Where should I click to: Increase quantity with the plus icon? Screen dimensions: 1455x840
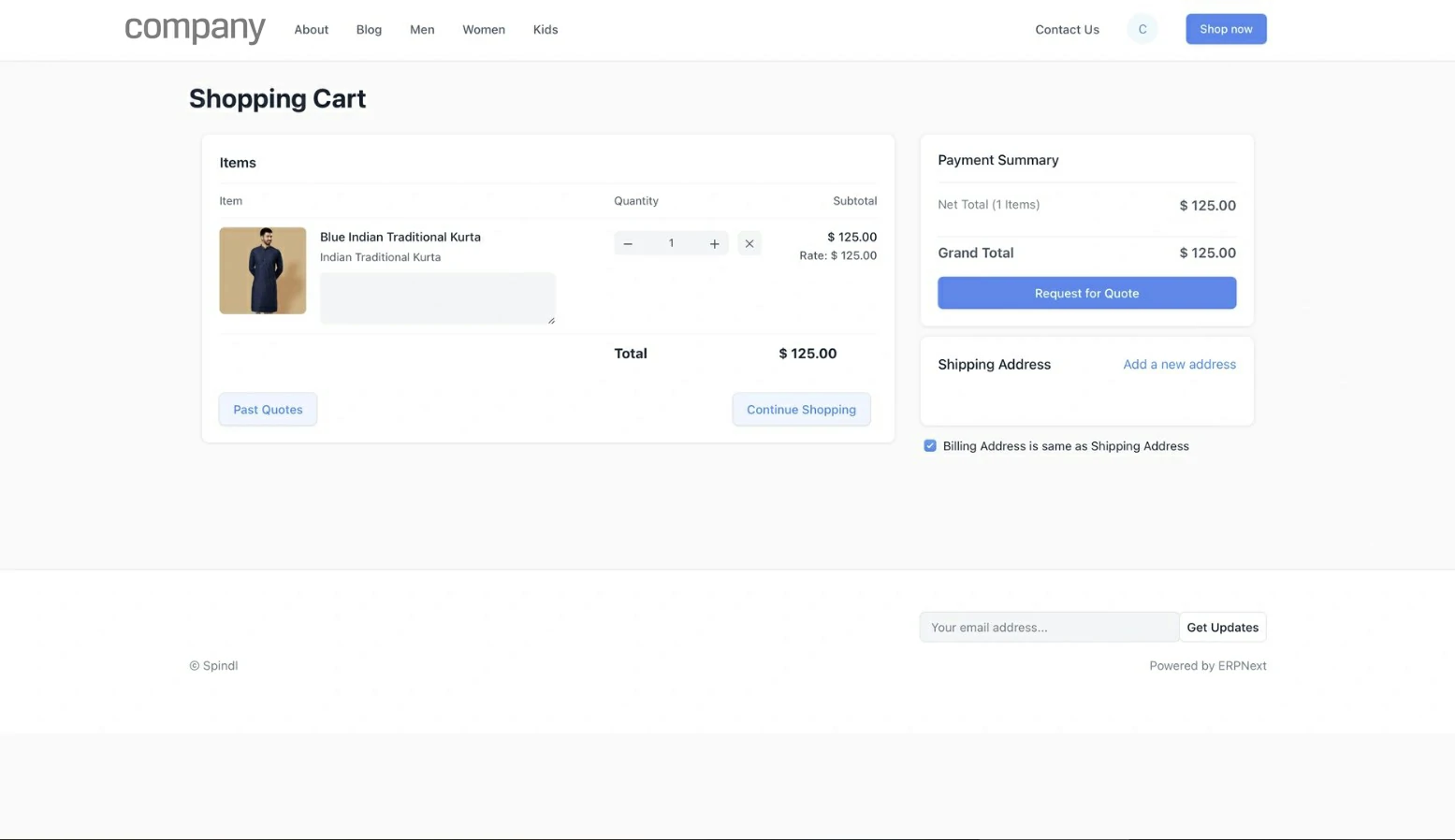pyautogui.click(x=714, y=244)
